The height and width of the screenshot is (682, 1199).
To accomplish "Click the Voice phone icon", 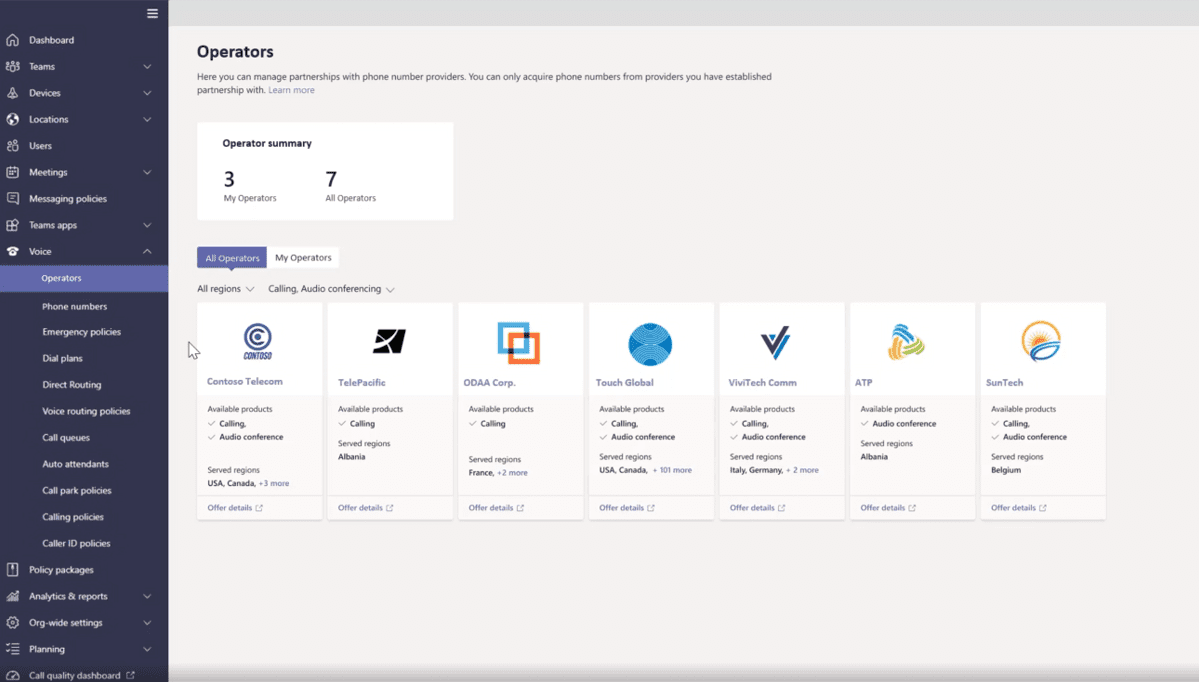I will tap(12, 252).
